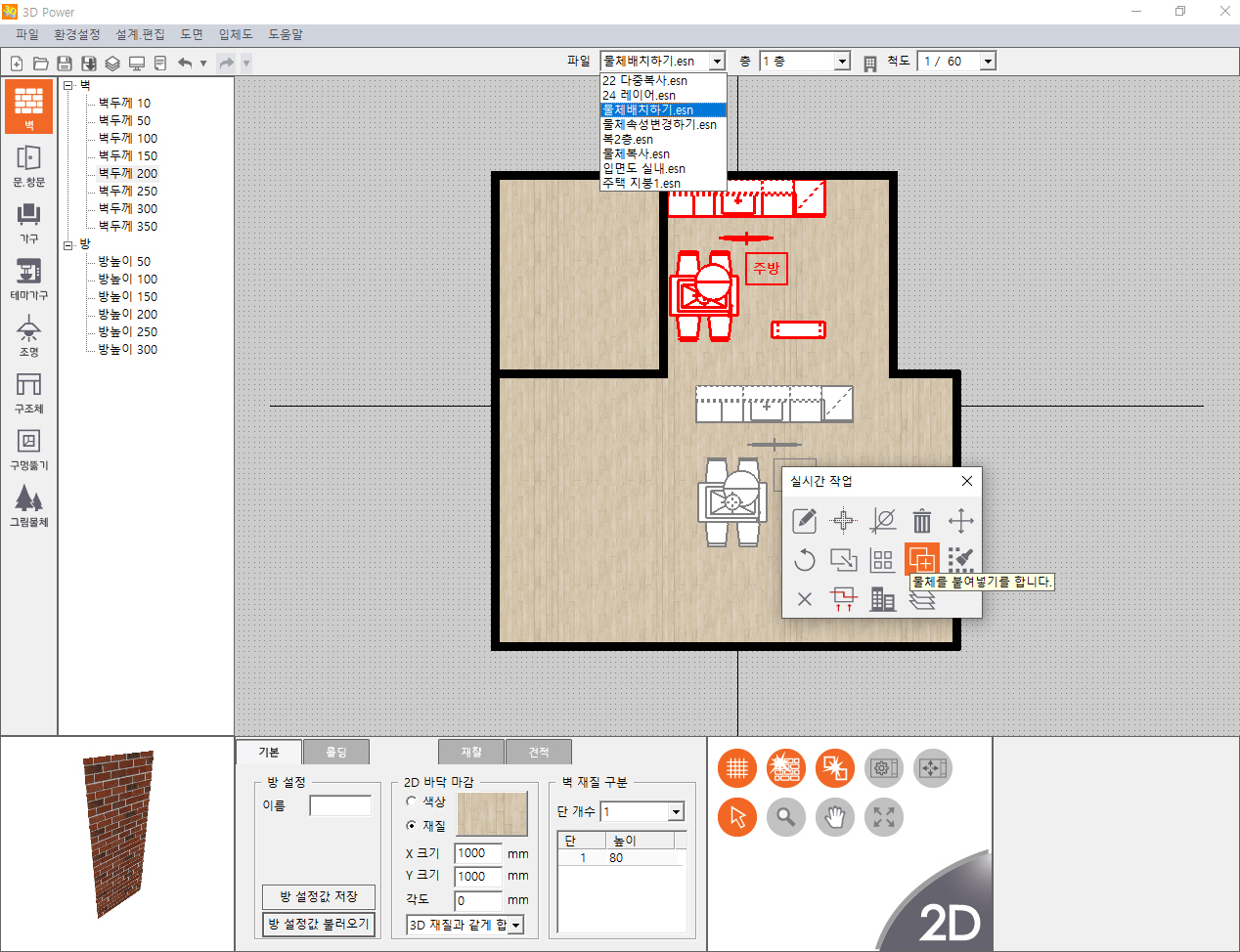Click the orange paste object icon

(x=921, y=560)
